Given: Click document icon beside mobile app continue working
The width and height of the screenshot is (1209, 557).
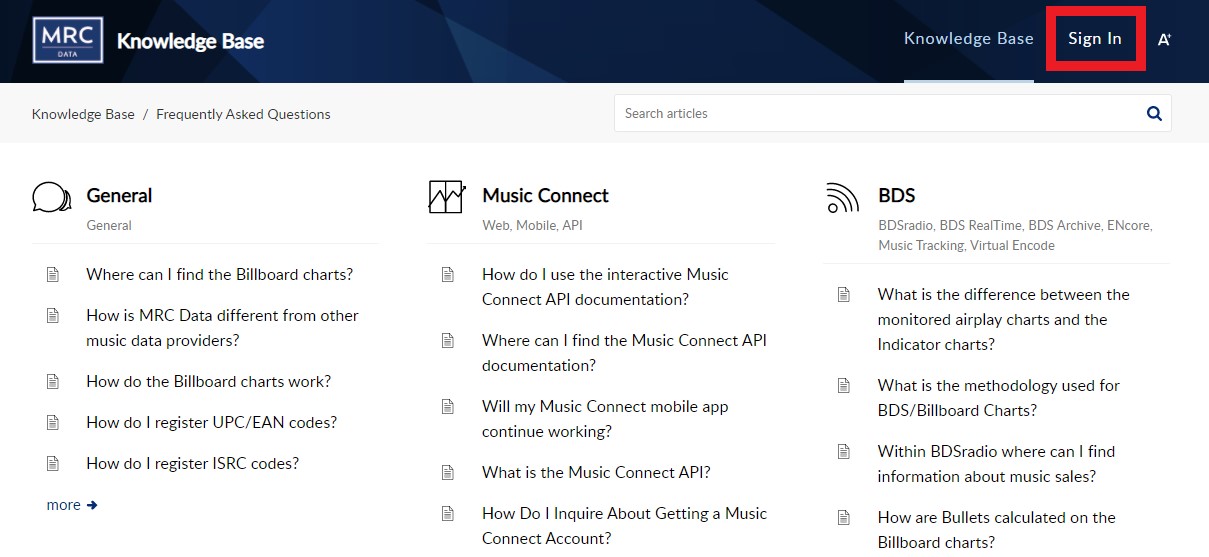Looking at the screenshot, I should pos(448,407).
